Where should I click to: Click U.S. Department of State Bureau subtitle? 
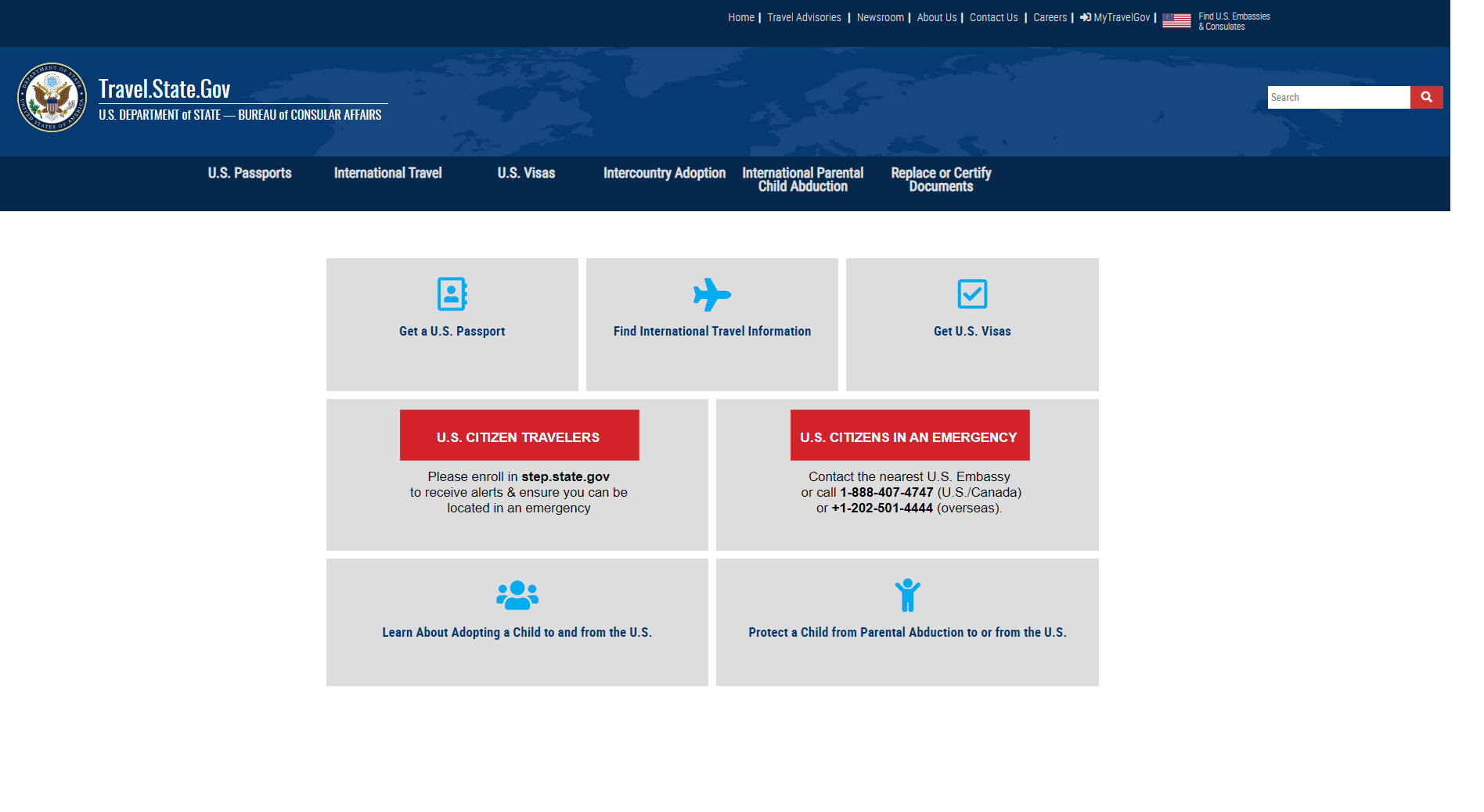[240, 115]
